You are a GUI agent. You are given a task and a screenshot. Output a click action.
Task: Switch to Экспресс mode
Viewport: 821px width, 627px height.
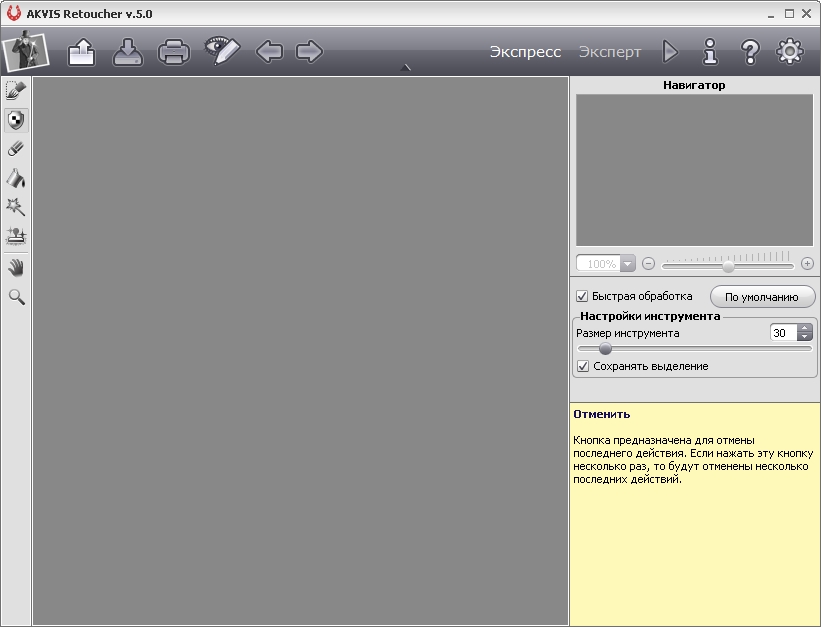[x=525, y=52]
